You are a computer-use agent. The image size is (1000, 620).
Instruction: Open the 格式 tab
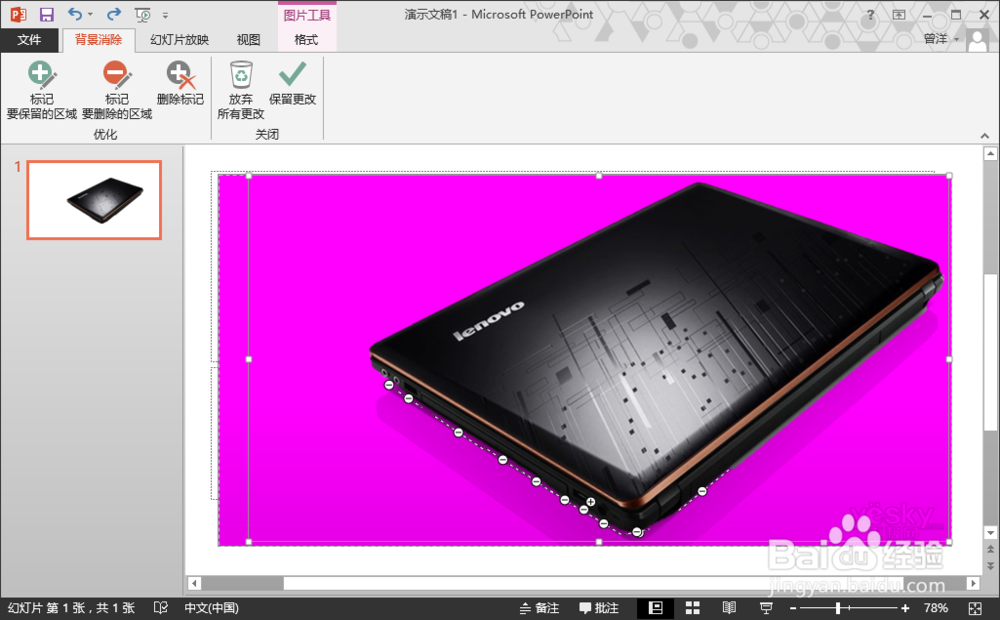pyautogui.click(x=306, y=40)
